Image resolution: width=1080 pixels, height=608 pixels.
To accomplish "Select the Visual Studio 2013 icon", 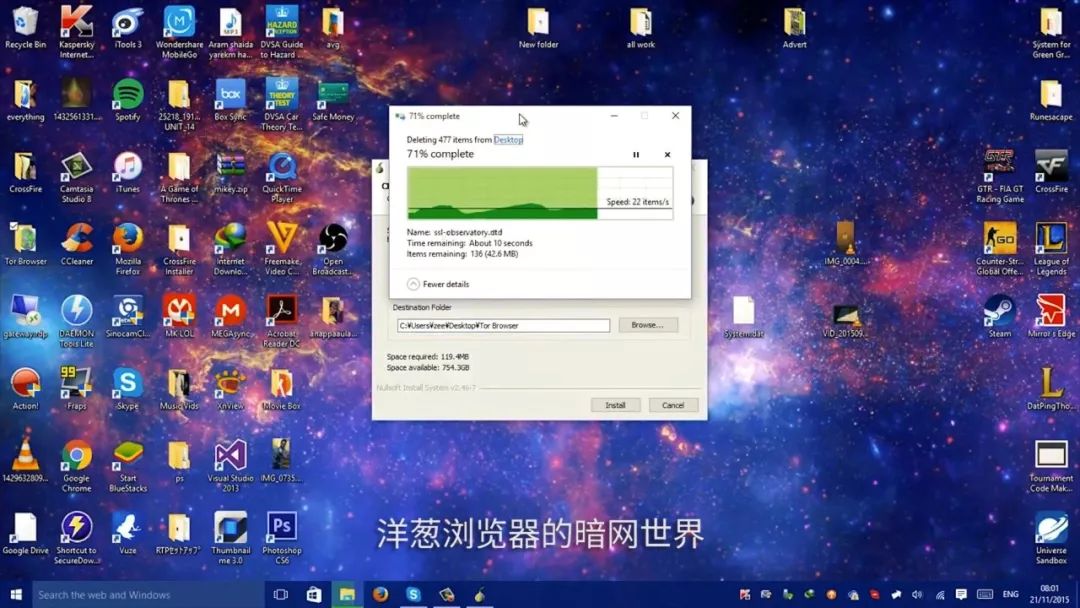I will [230, 466].
